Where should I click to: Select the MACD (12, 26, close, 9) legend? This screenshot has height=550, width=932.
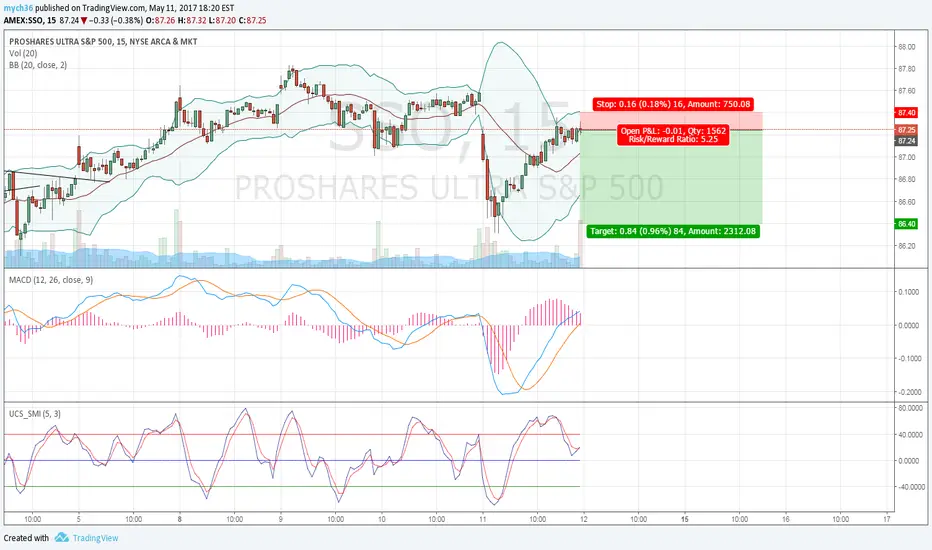51,280
